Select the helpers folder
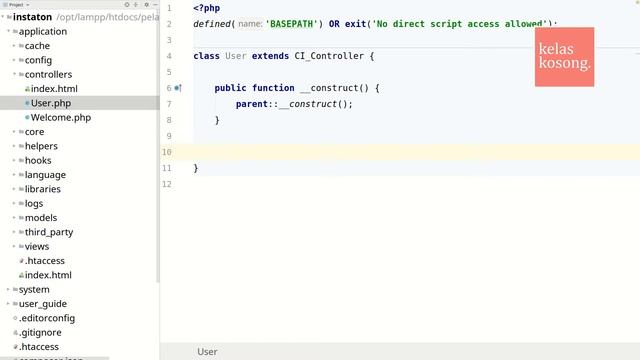 click(x=41, y=146)
